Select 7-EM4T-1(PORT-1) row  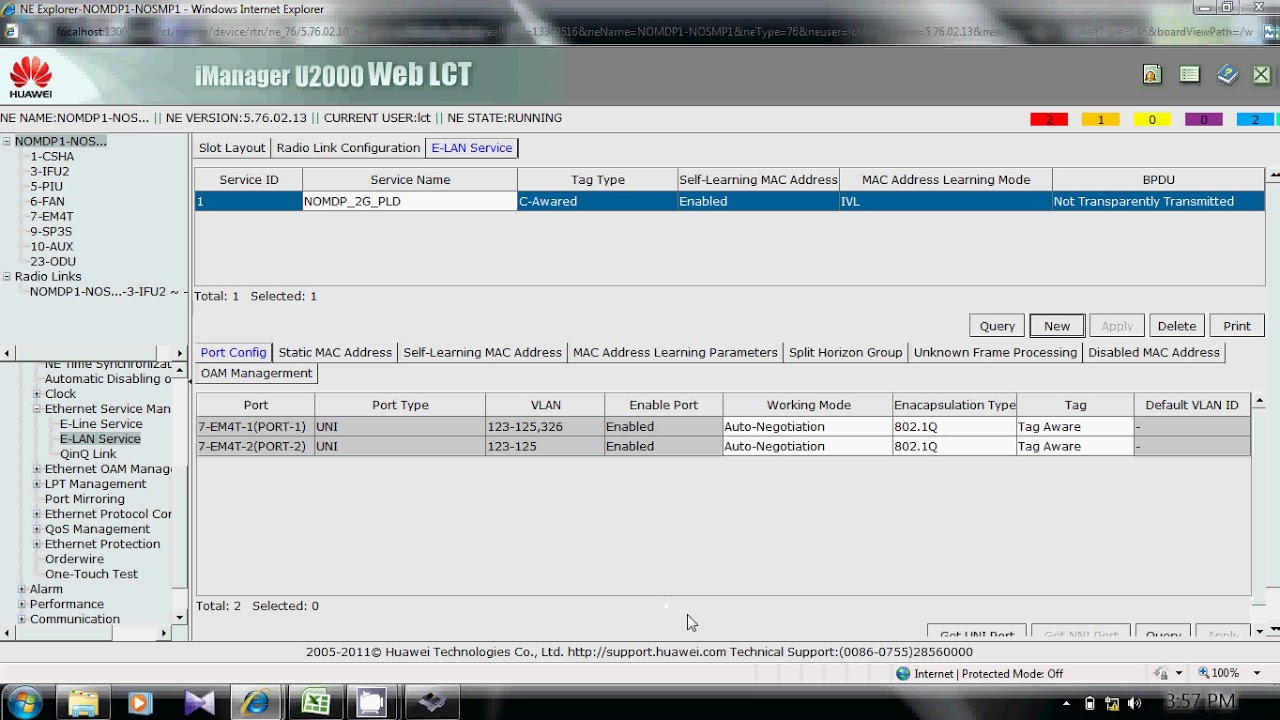pyautogui.click(x=723, y=426)
